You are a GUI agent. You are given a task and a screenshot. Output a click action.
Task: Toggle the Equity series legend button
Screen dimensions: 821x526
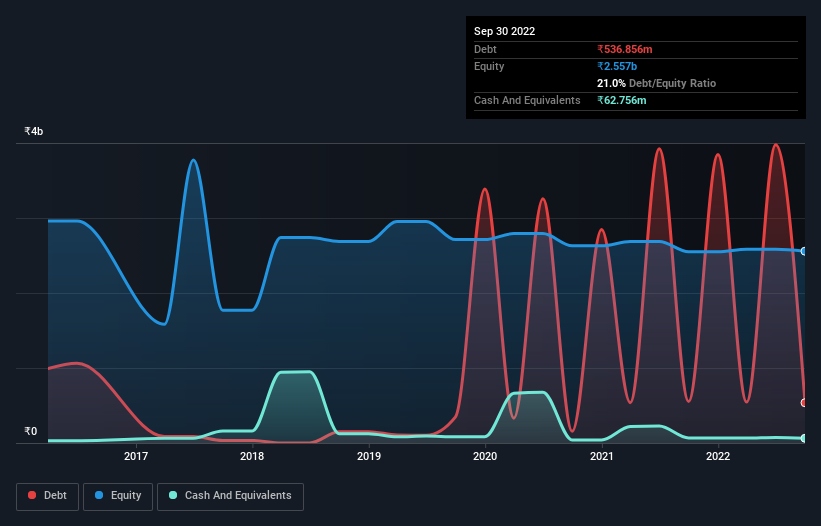(118, 496)
